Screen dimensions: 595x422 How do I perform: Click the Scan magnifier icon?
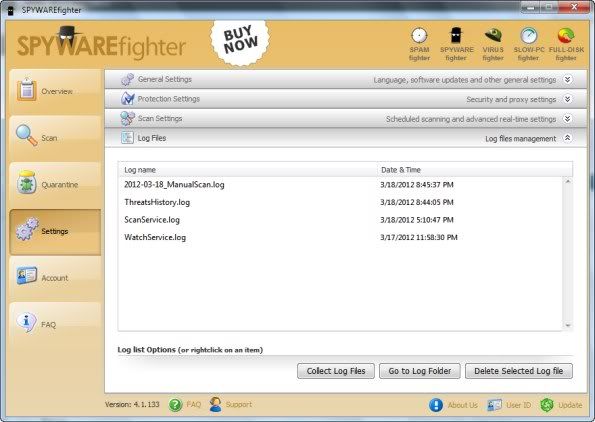[x=26, y=135]
